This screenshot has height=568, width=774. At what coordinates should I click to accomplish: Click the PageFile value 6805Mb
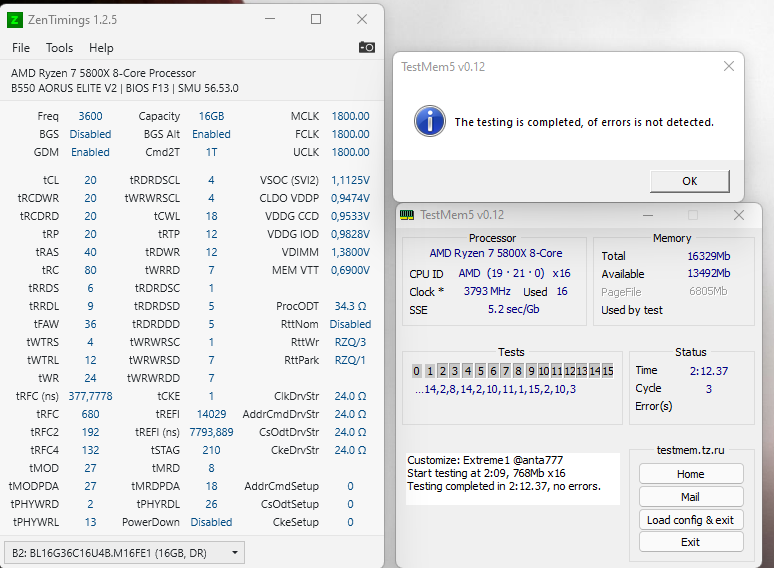tap(708, 291)
